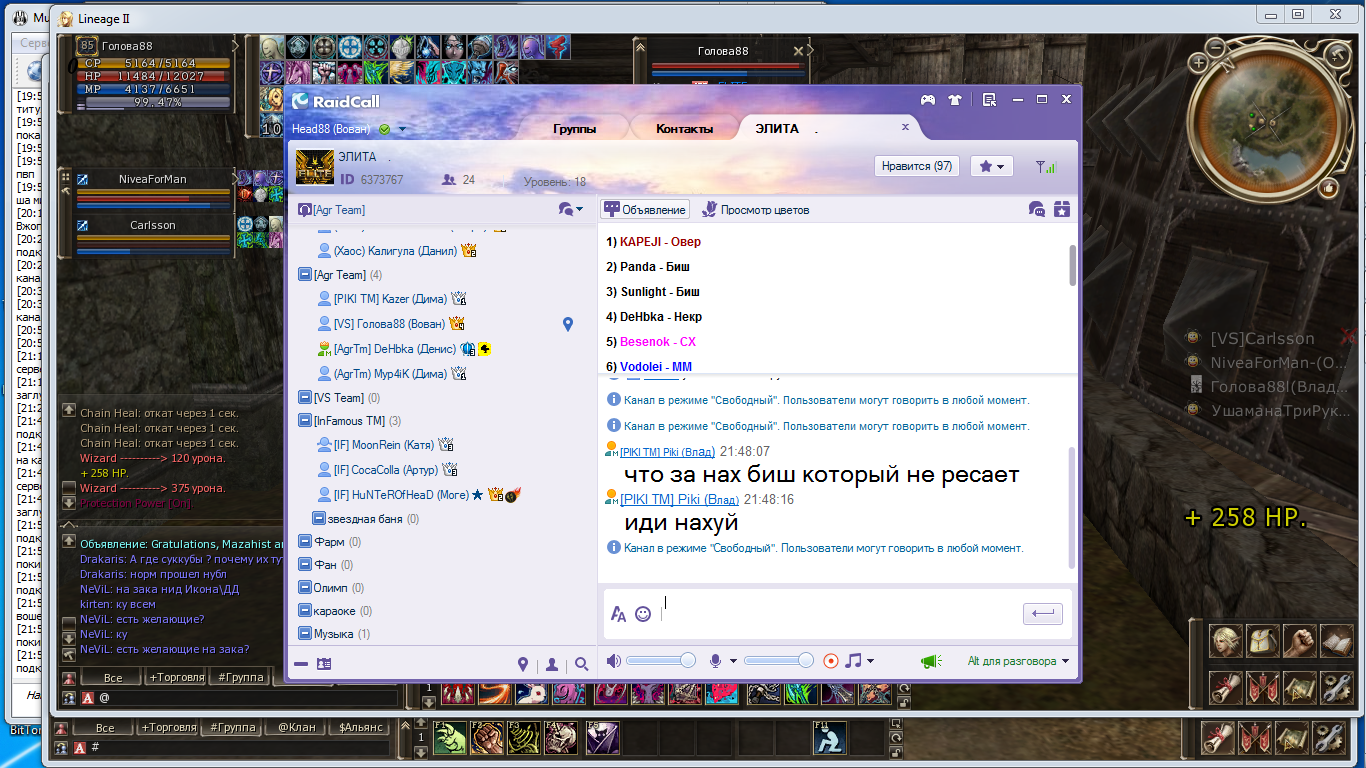The image size is (1366, 768).
Task: Select user [PIKI TM] Kazer (Дима)
Action: [391, 299]
